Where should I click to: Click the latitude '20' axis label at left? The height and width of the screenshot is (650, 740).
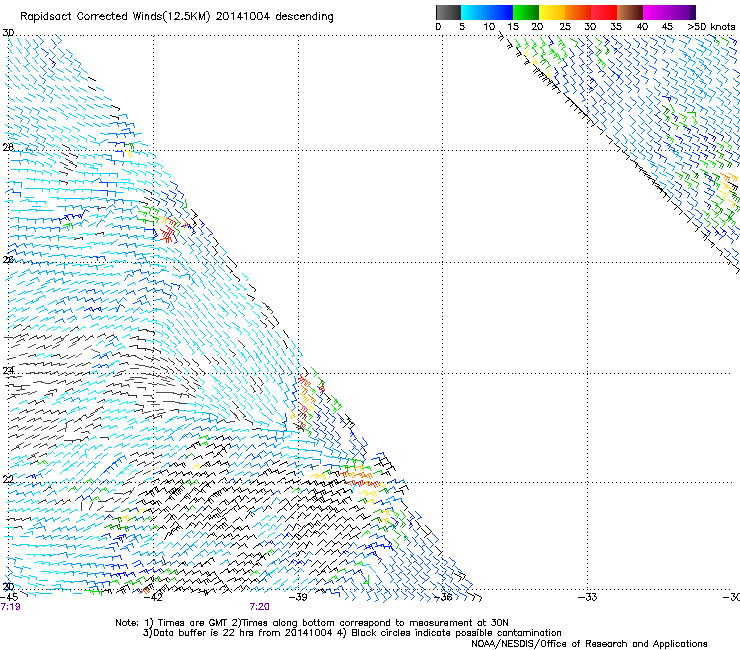click(x=8, y=587)
